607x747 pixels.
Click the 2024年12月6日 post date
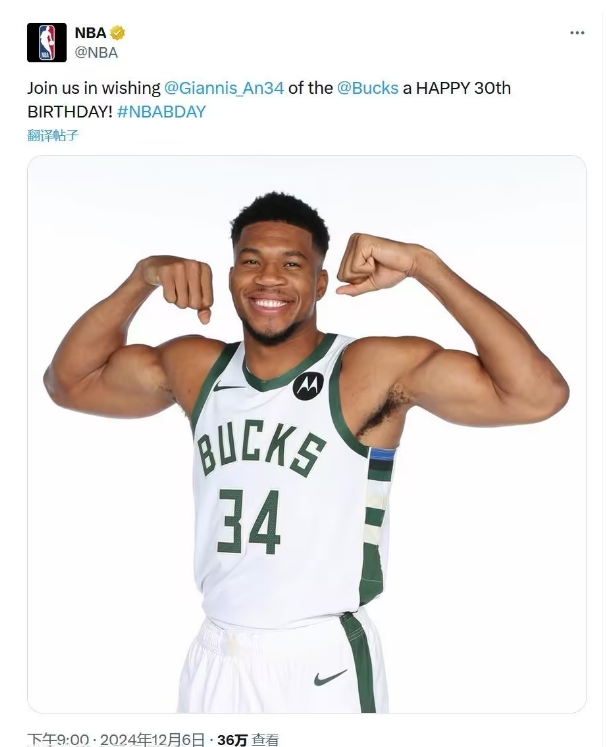pyautogui.click(x=152, y=740)
